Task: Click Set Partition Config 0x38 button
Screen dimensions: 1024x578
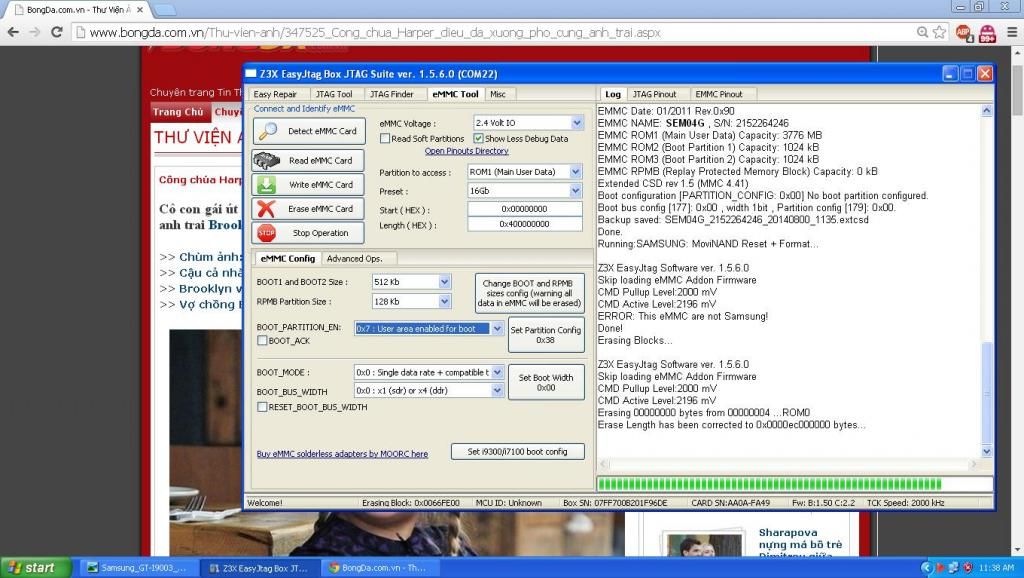Action: tap(545, 335)
